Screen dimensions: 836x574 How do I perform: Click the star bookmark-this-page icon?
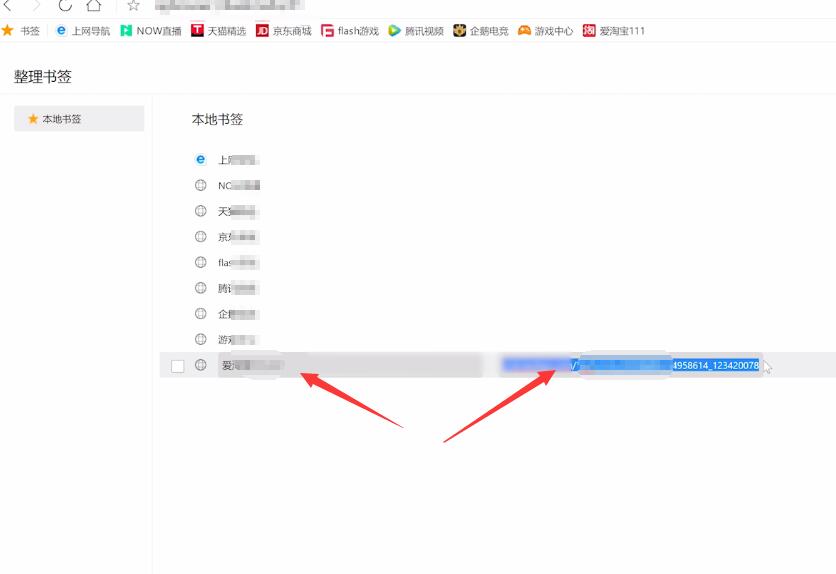(133, 6)
